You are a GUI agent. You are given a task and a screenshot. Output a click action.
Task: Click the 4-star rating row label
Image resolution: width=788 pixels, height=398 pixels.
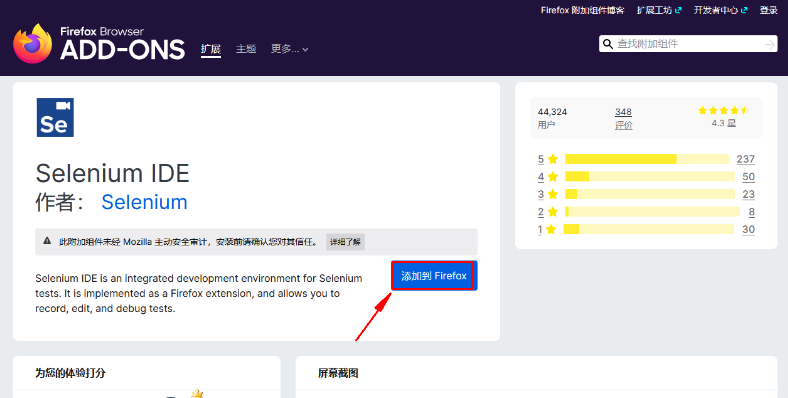click(x=547, y=176)
